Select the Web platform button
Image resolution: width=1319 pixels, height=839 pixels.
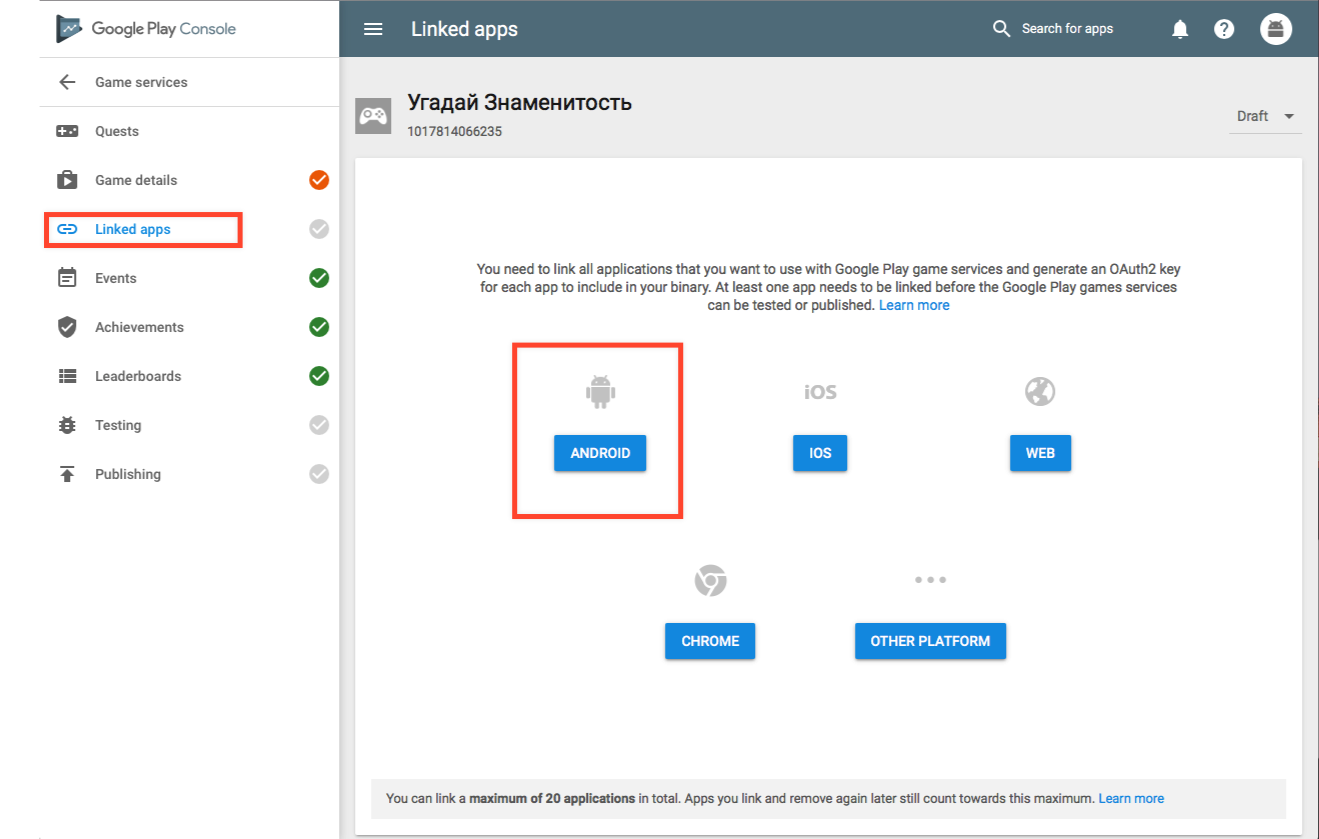point(1040,453)
